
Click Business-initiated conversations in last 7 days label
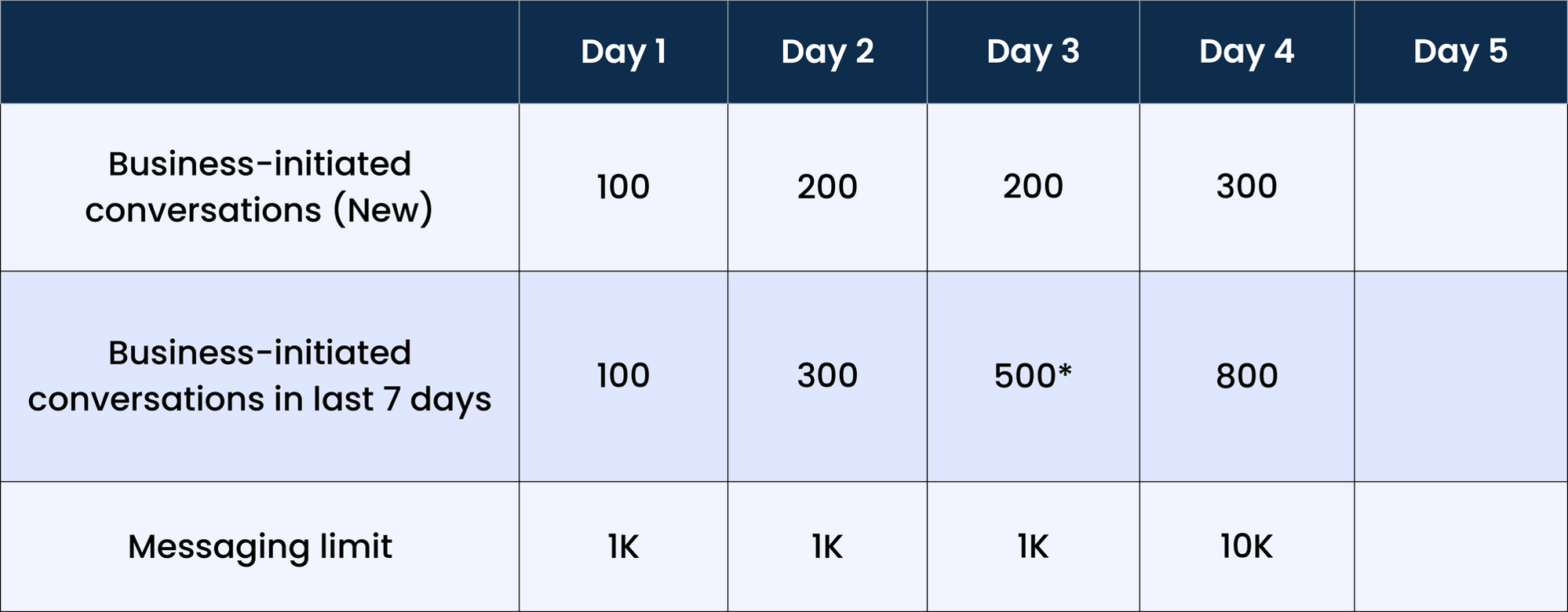tap(259, 377)
